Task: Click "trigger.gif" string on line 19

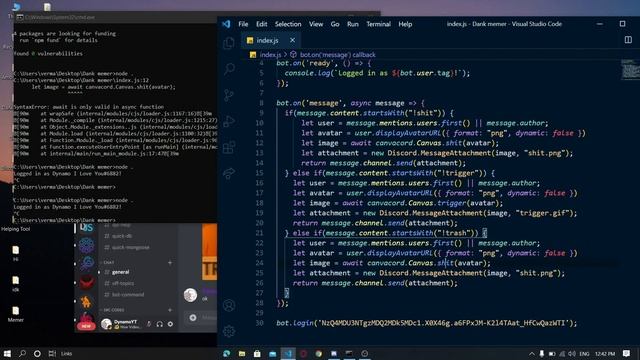Action: tap(542, 213)
